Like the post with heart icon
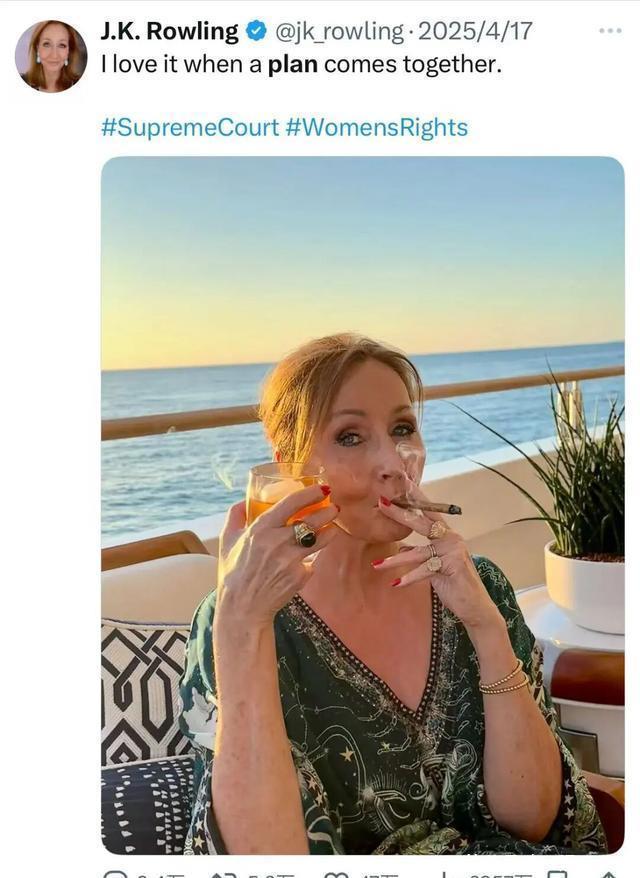Screen dimensions: 640x878 point(337,874)
